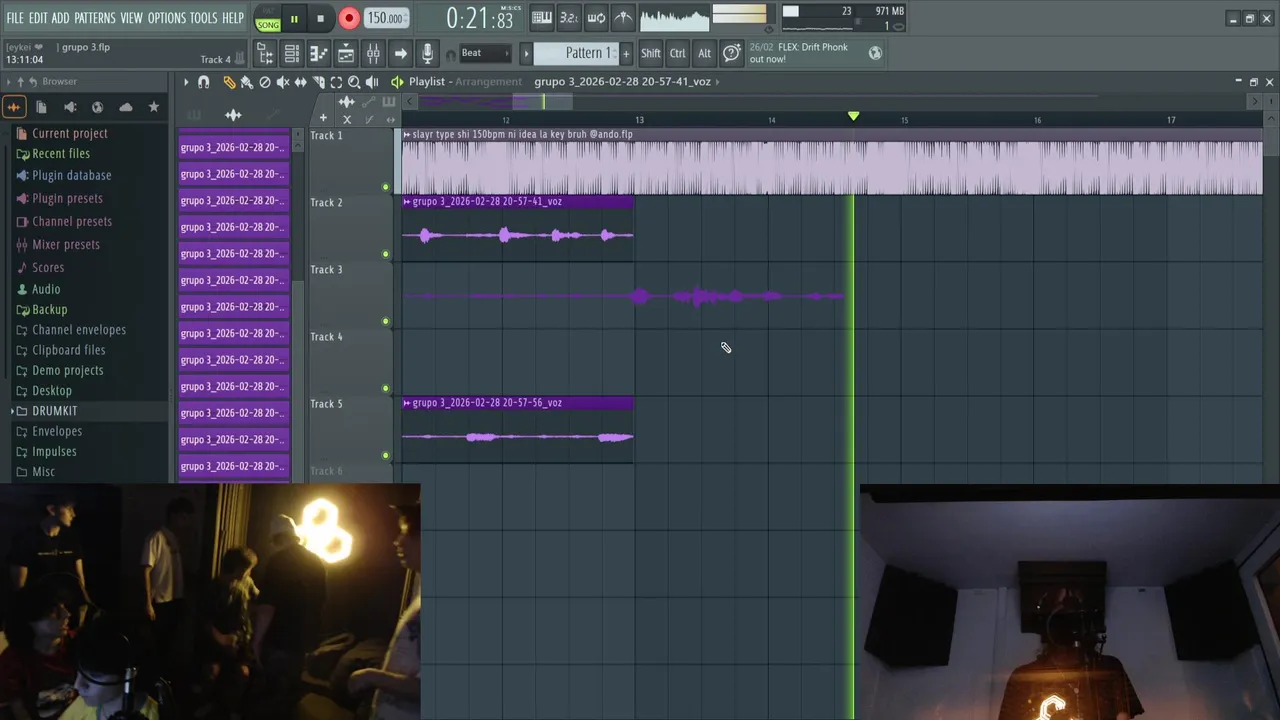
Task: Click the 0:21:83 time display
Action: point(479,18)
